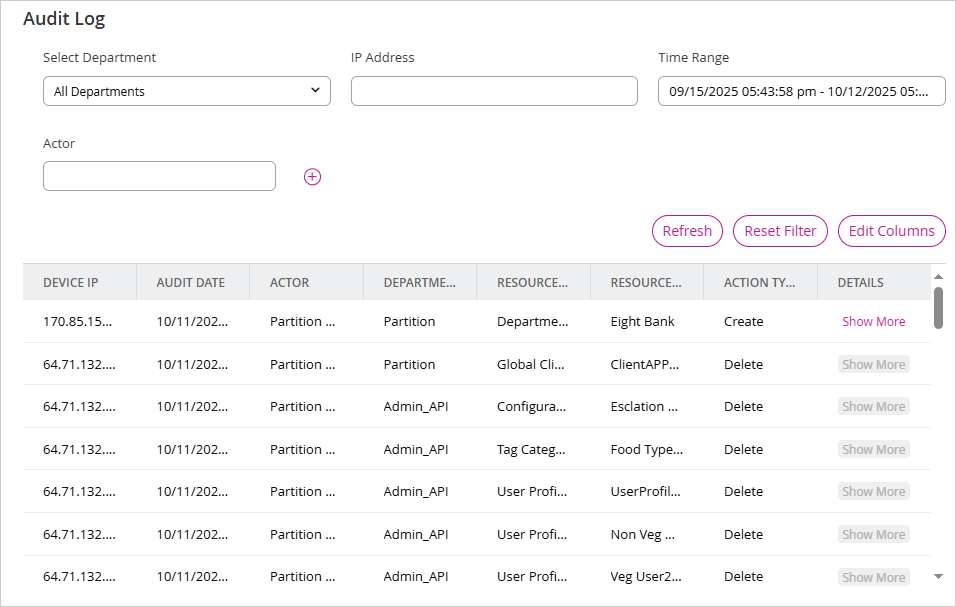Click the Tag Categ... resource type cell
This screenshot has height=607, width=956.
click(531, 450)
